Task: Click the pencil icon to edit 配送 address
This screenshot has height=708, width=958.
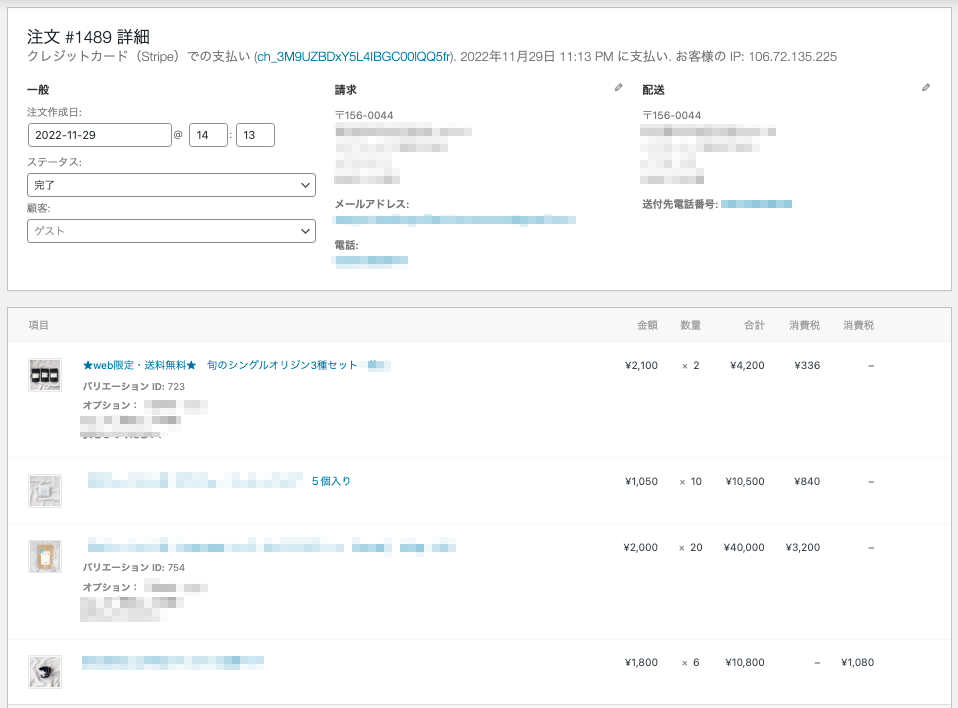Action: coord(926,88)
